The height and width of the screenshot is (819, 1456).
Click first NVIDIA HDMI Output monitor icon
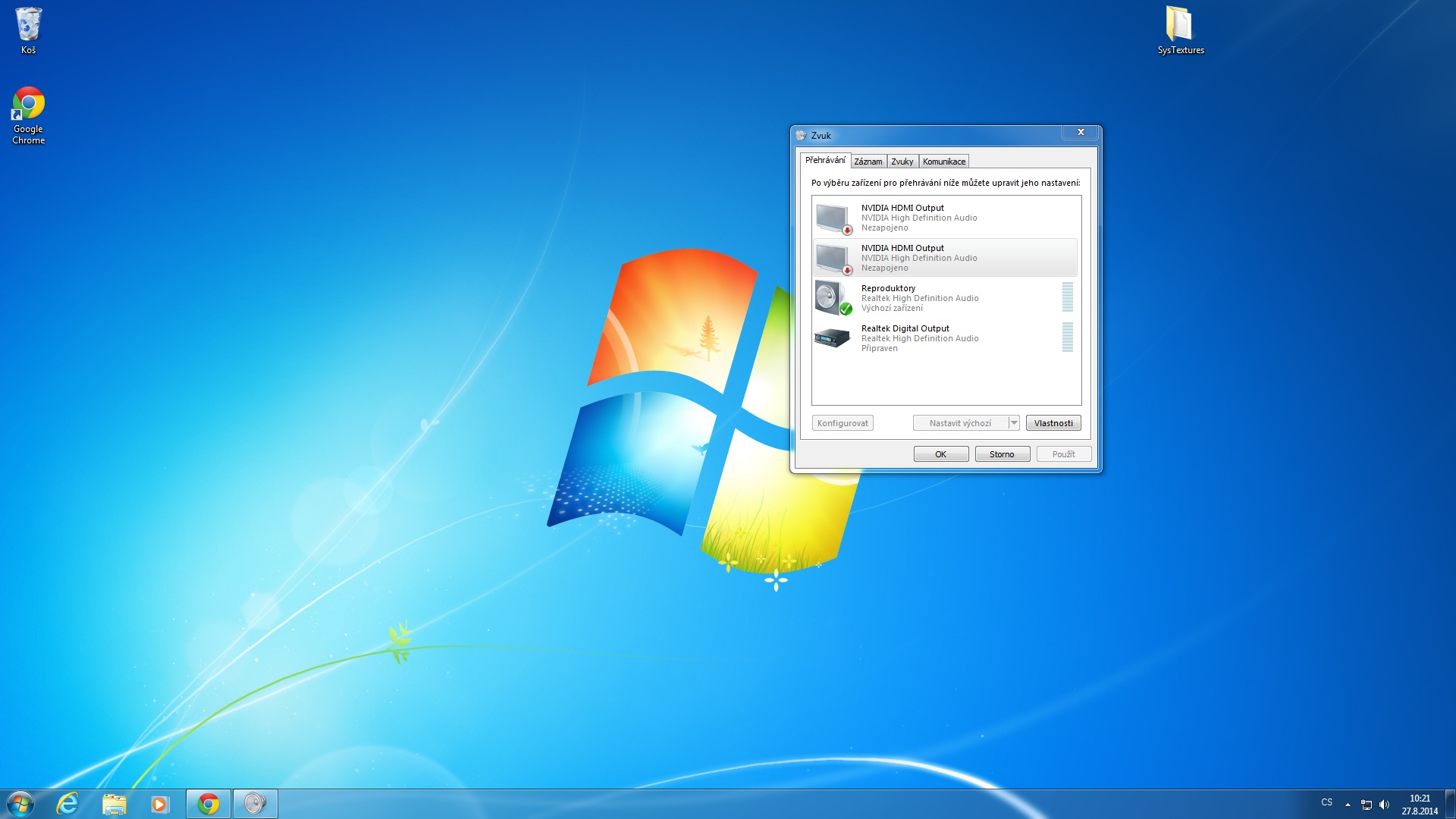834,218
